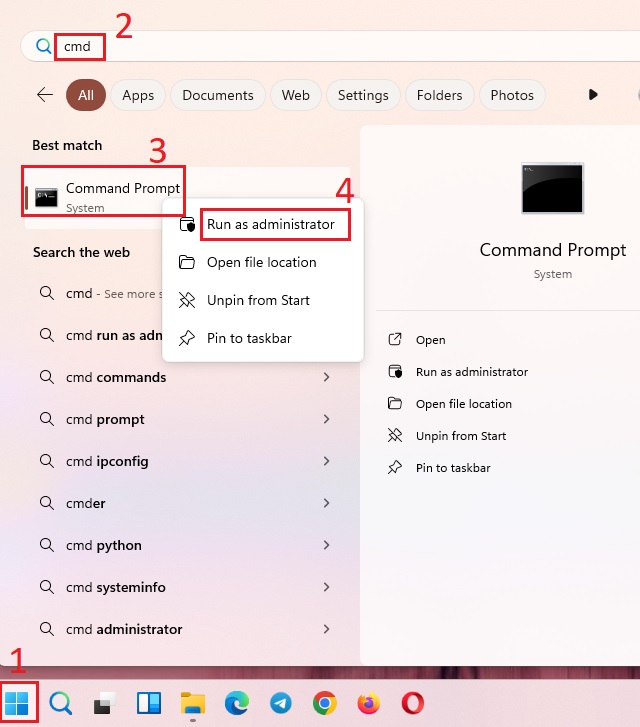This screenshot has width=640, height=727.
Task: Select the 'cmd commands' suggestion text
Action: 116,377
